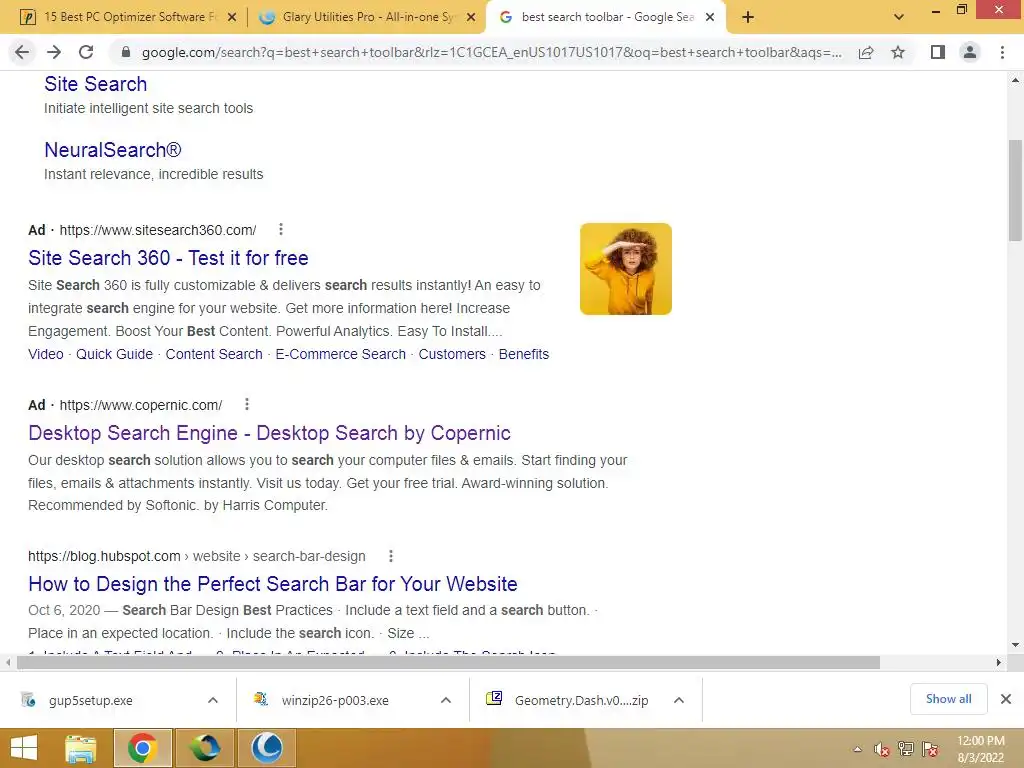Open File Explorer from taskbar
The width and height of the screenshot is (1024, 768).
(x=81, y=748)
